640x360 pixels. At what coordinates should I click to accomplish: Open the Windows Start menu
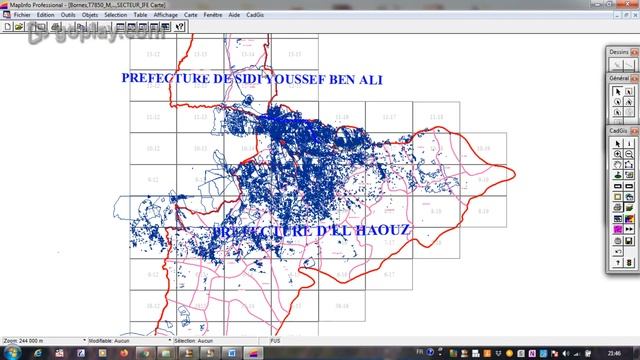click(x=12, y=353)
